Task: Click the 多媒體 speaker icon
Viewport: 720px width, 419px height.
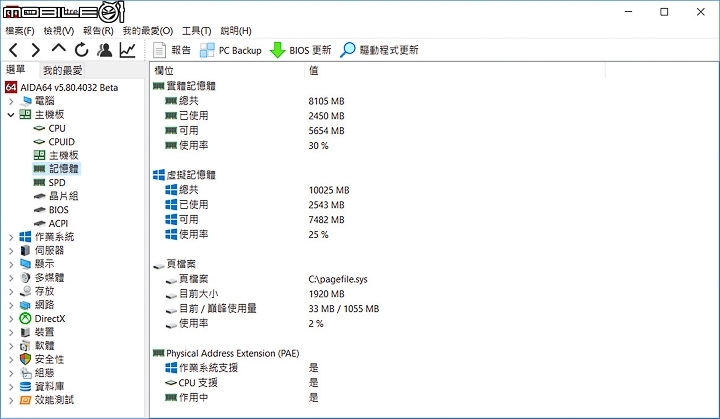Action: point(25,277)
